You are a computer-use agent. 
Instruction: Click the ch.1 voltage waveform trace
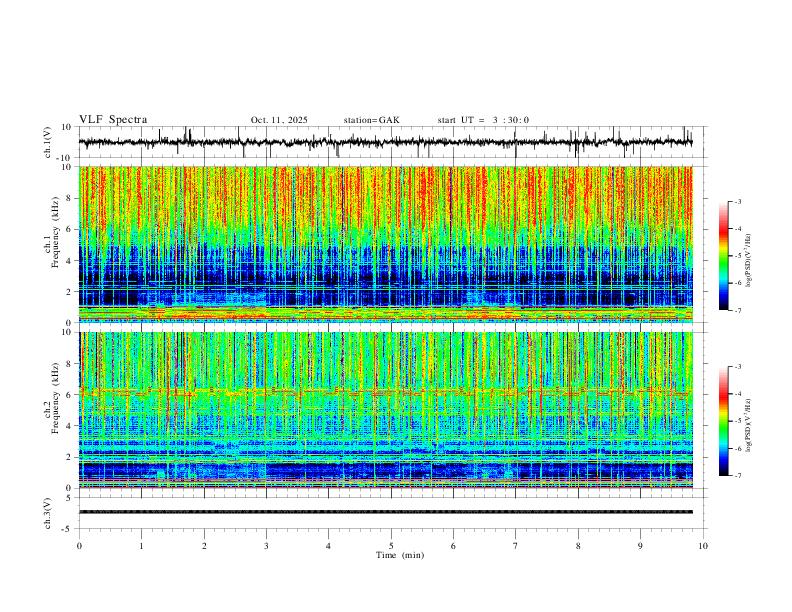click(385, 142)
